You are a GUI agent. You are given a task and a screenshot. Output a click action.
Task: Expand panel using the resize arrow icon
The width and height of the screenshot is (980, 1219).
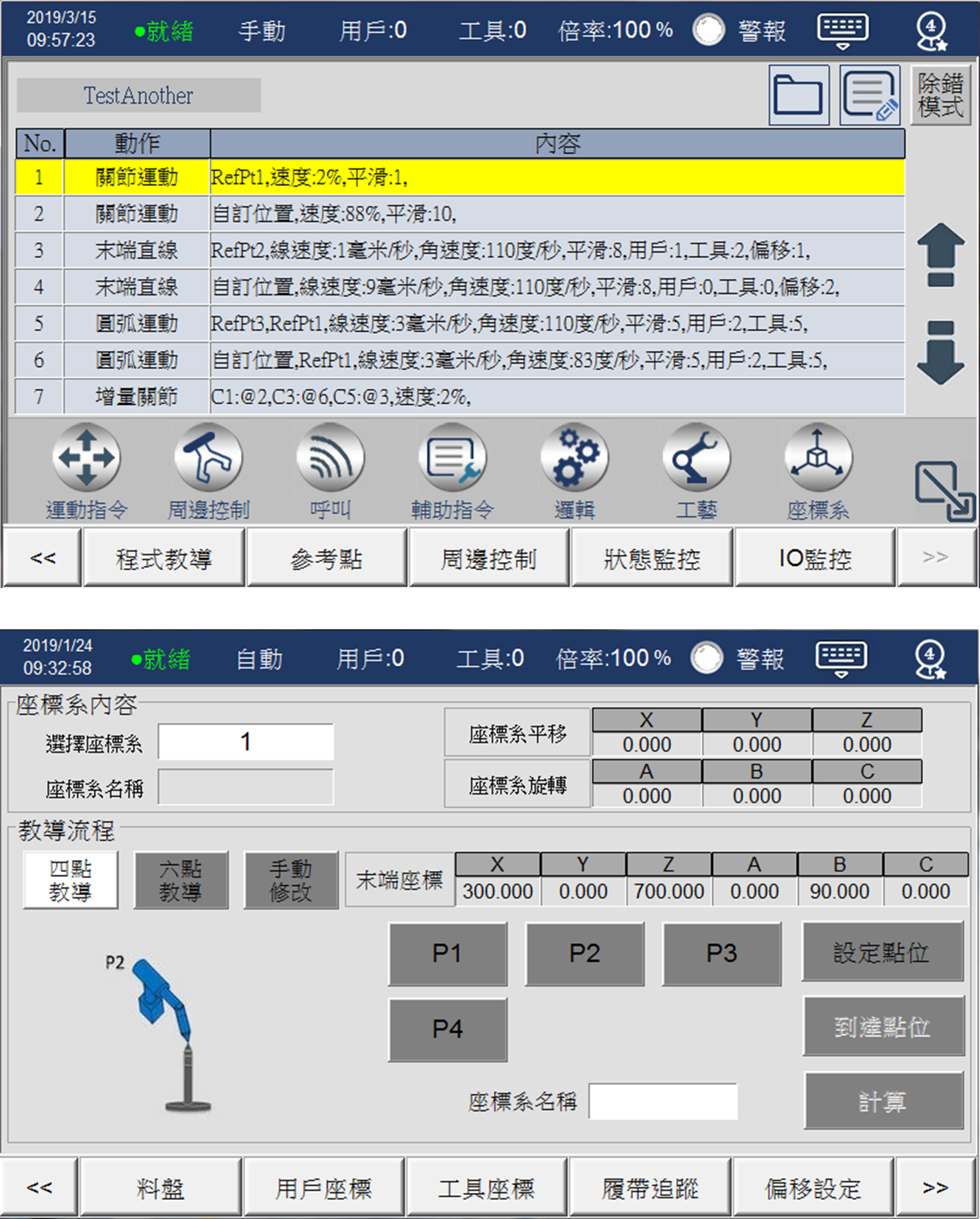[944, 491]
